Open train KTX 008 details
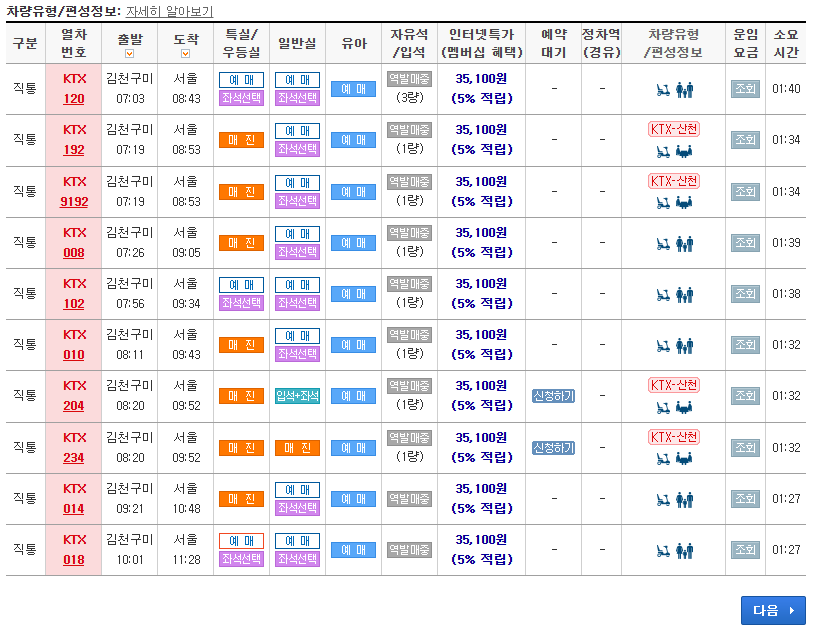Viewport: 823px width, 644px height. pos(73,252)
